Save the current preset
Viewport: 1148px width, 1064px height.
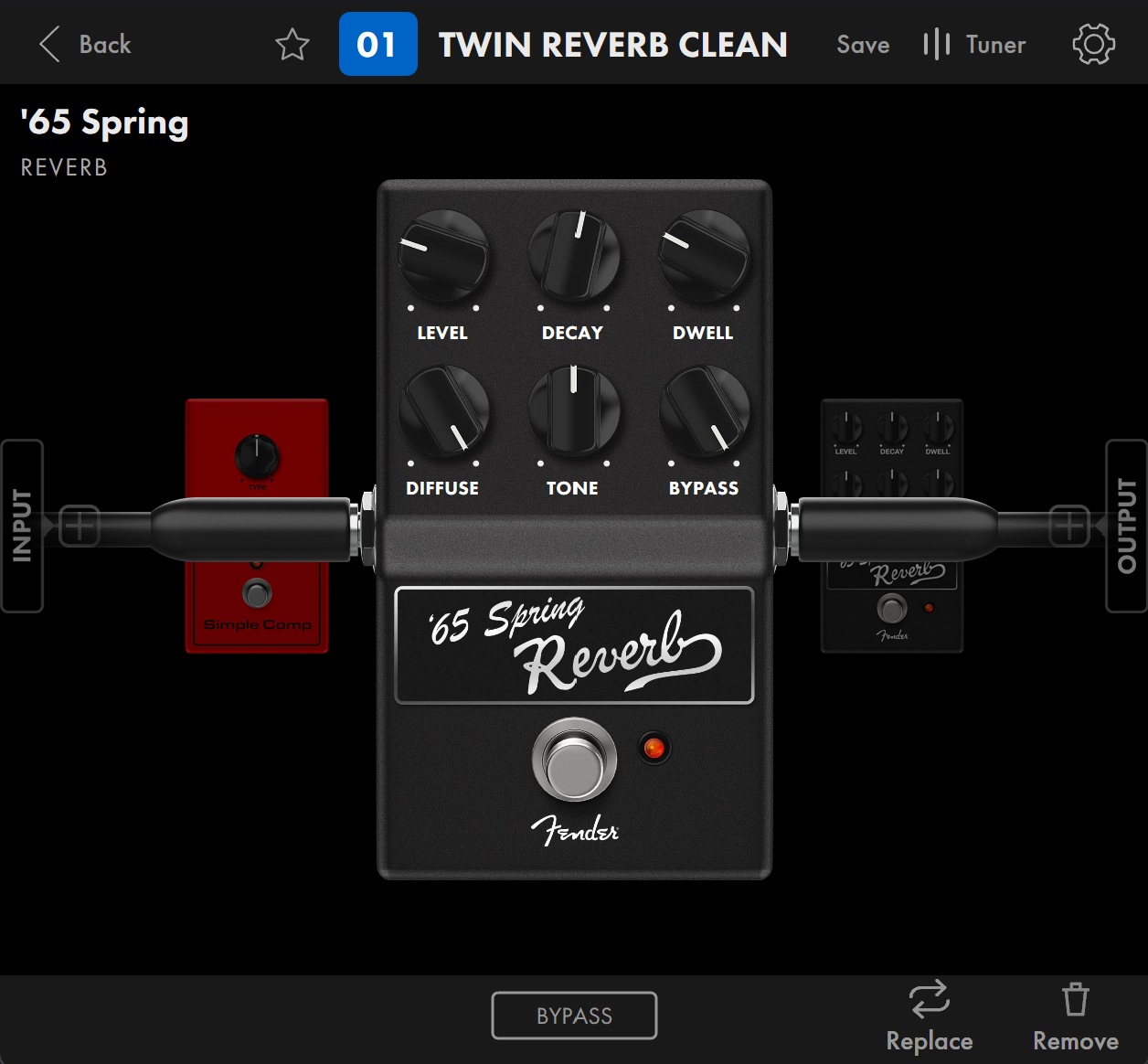coord(863,45)
